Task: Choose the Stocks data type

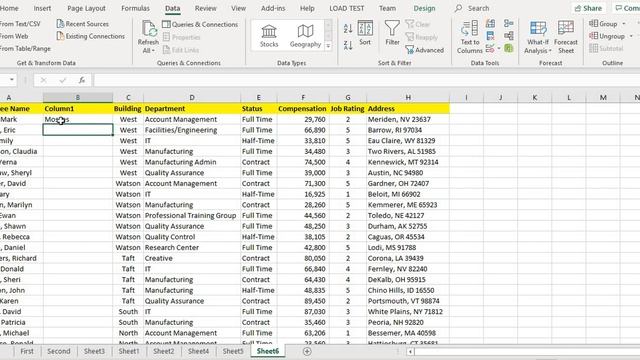Action: click(x=269, y=36)
